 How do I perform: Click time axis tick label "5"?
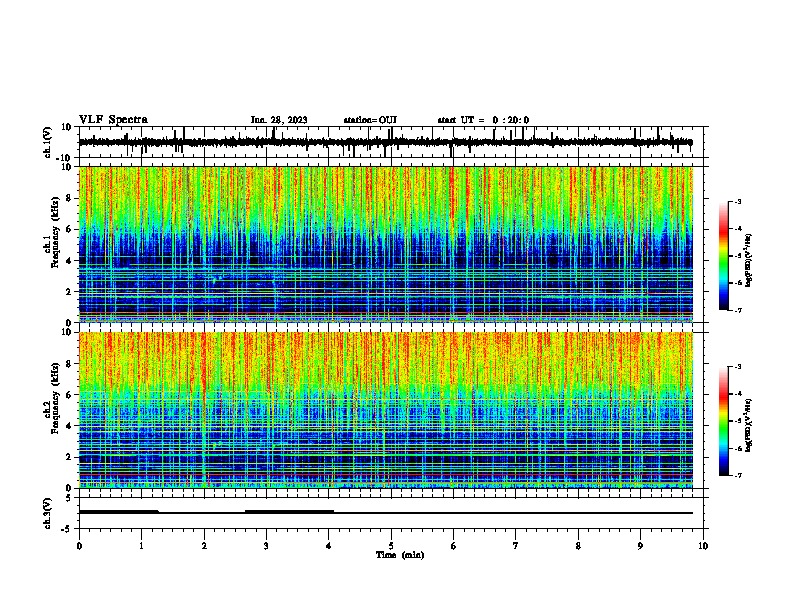[x=391, y=546]
